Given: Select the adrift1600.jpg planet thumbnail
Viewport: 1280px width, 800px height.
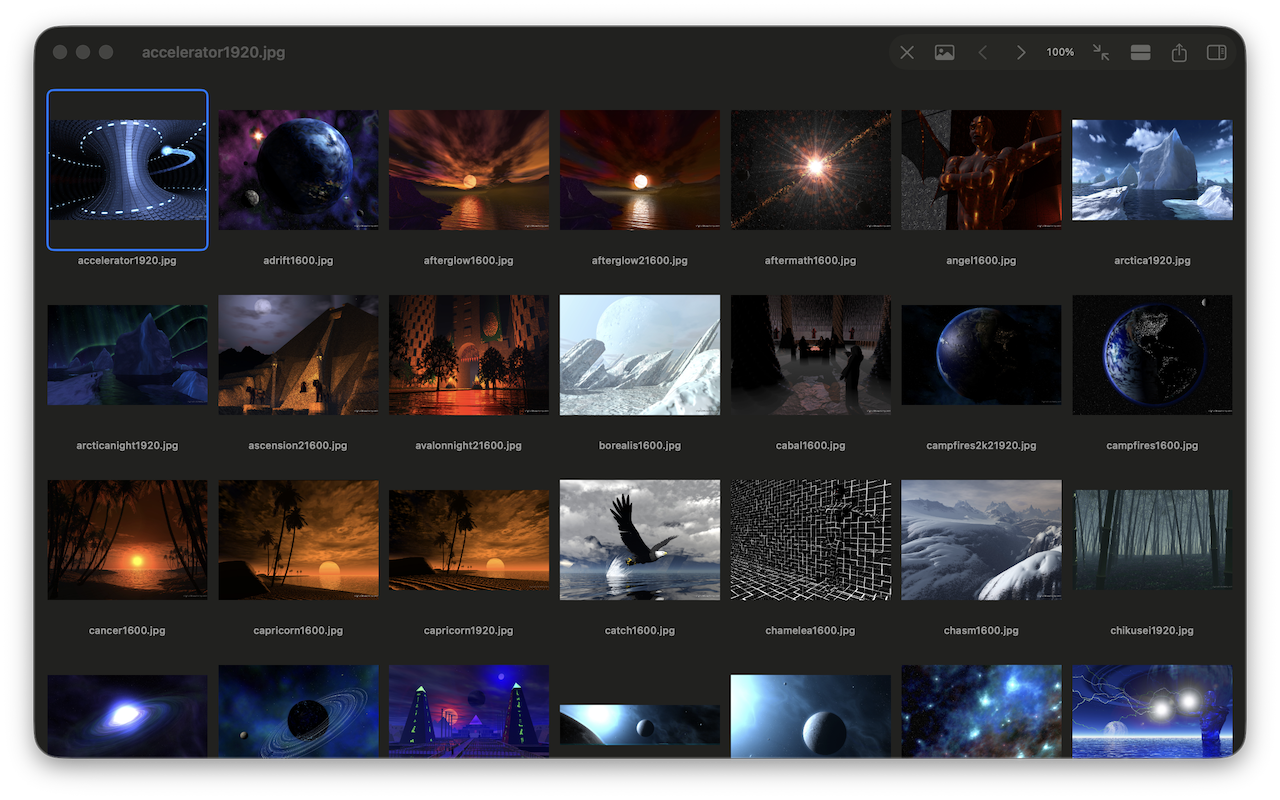Looking at the screenshot, I should [299, 170].
